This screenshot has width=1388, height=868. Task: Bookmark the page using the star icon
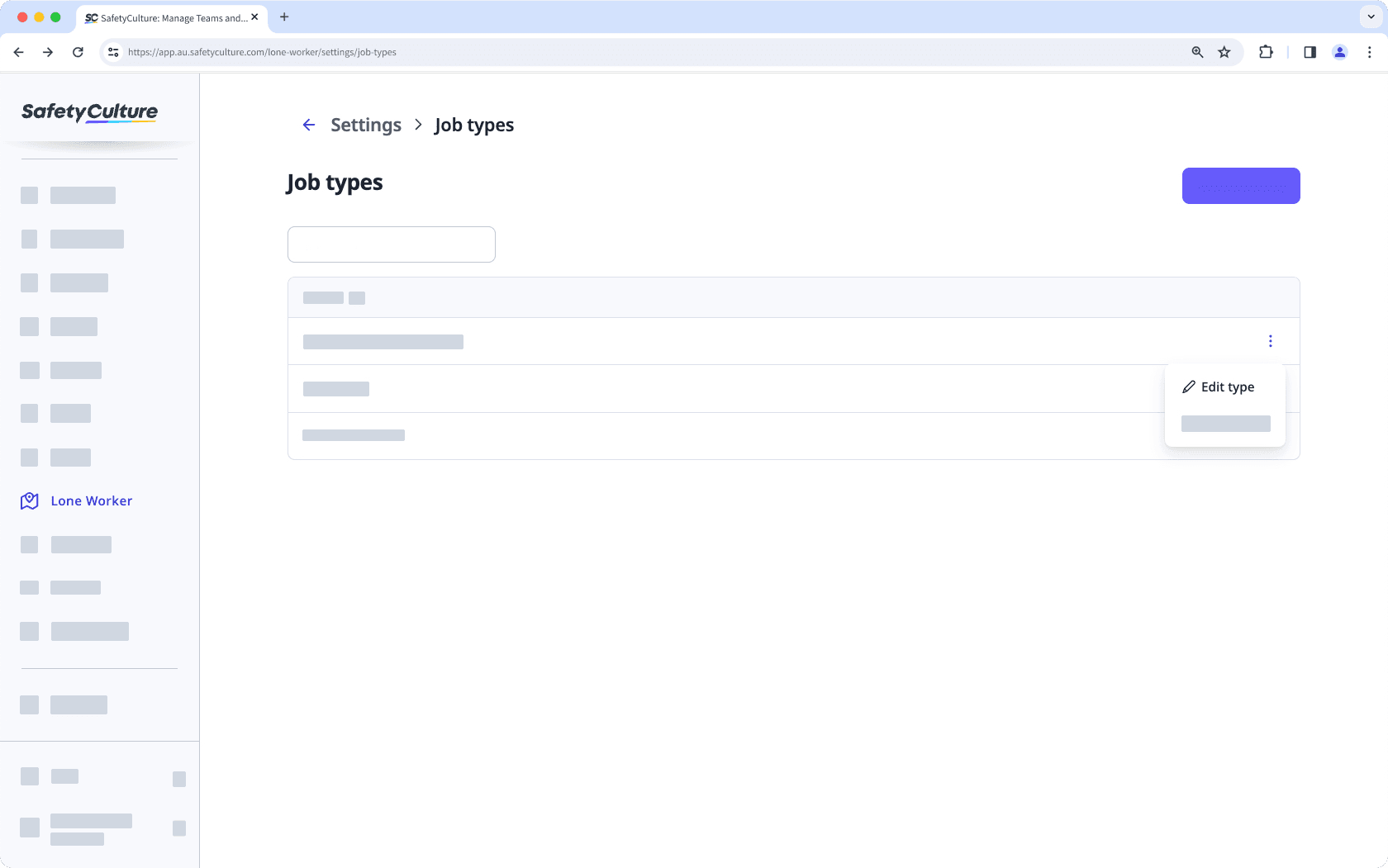pyautogui.click(x=1224, y=52)
